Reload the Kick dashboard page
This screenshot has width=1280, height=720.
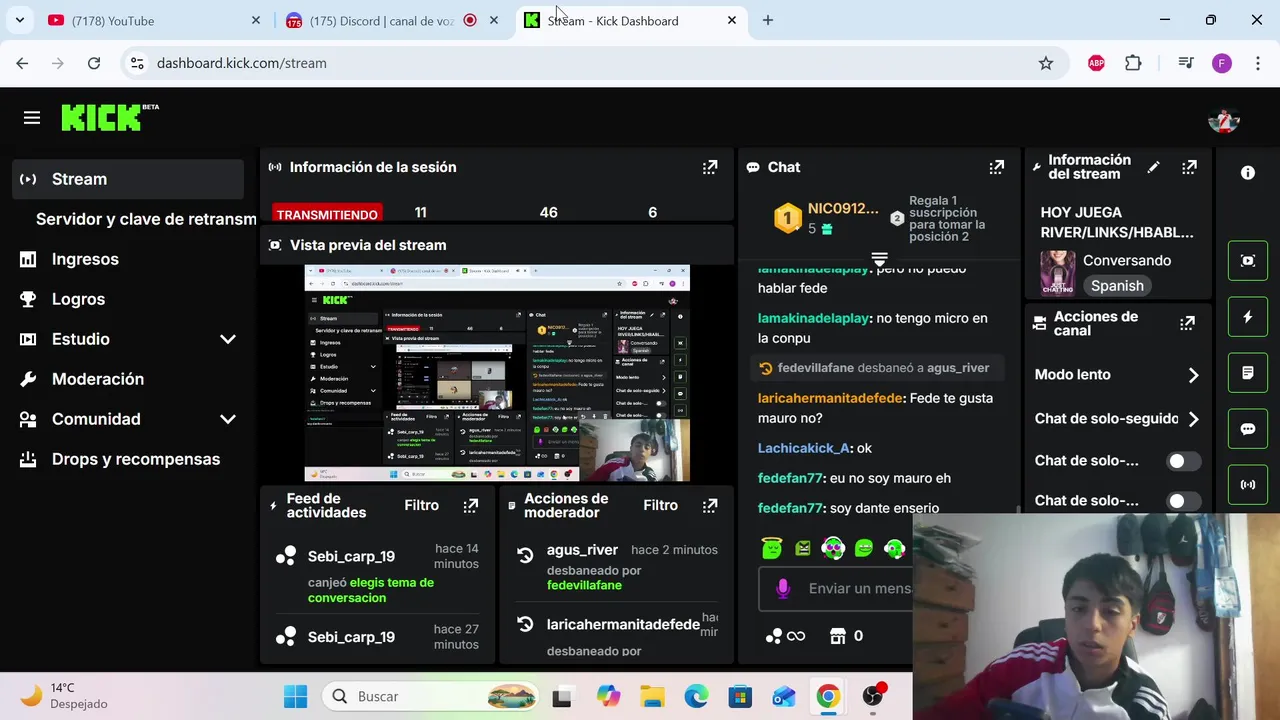pyautogui.click(x=94, y=63)
